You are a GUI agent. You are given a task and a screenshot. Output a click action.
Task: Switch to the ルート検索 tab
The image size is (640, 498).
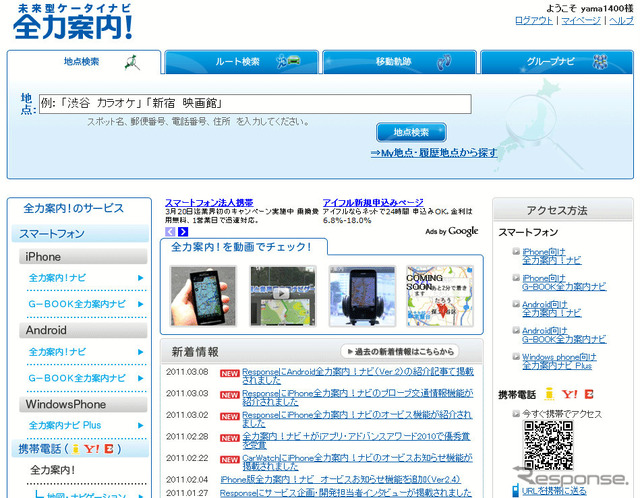click(242, 62)
